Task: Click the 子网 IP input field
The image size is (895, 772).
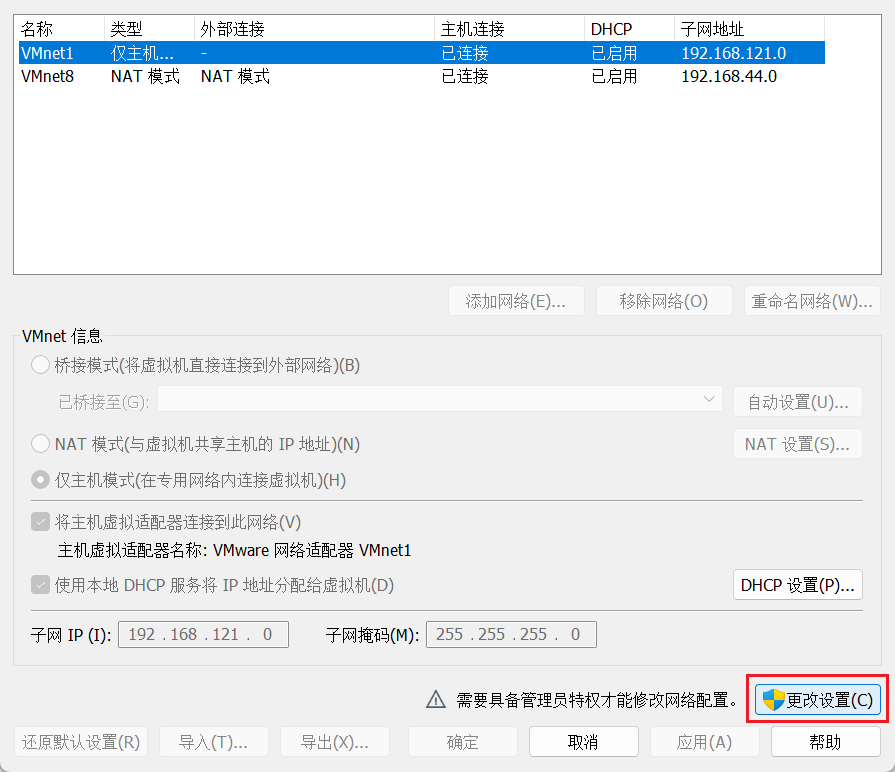Action: point(203,634)
